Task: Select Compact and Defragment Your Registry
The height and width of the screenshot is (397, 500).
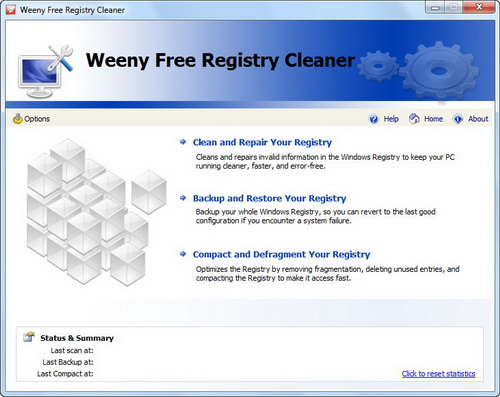Action: [281, 254]
